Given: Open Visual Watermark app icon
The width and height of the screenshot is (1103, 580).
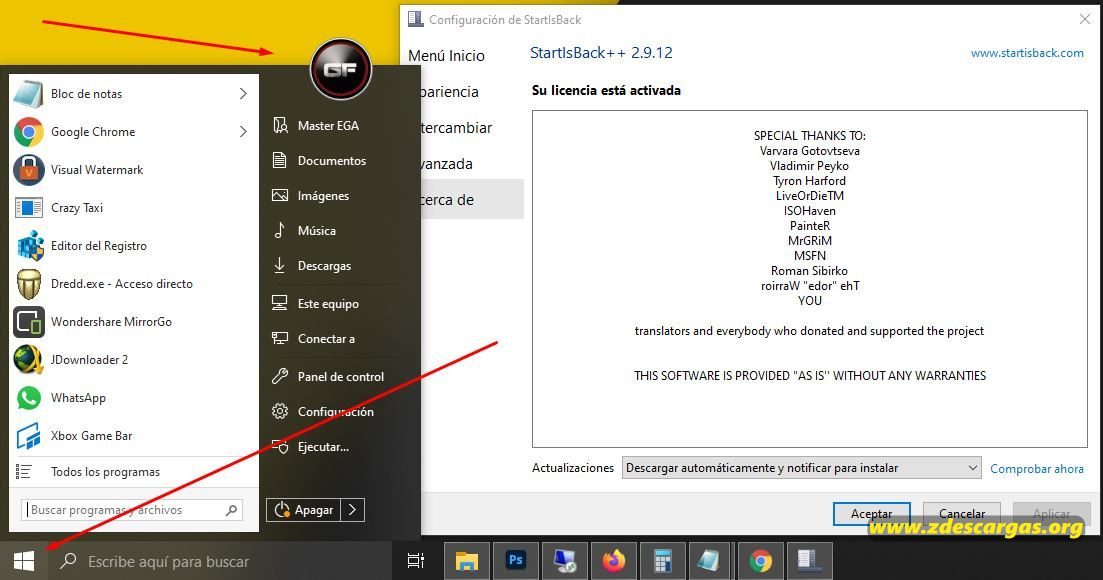Looking at the screenshot, I should (x=29, y=169).
